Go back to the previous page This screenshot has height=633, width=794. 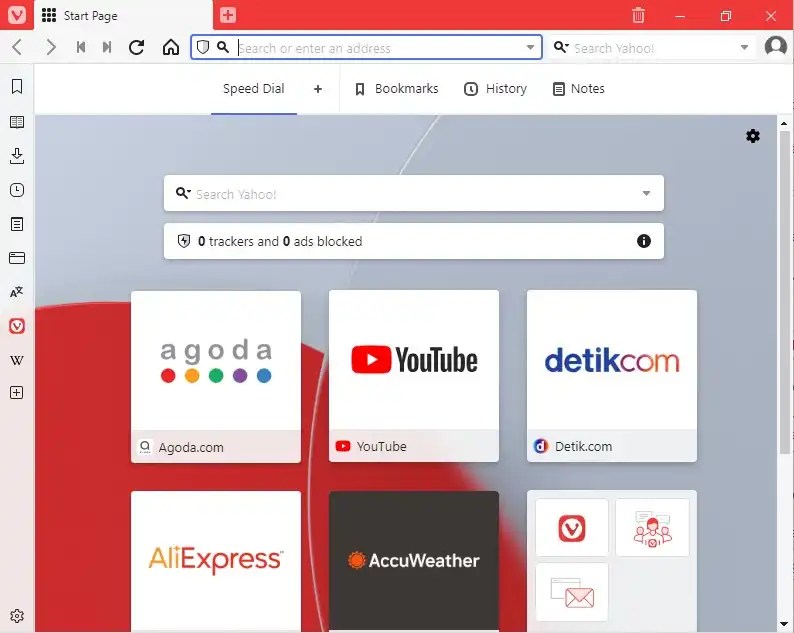17,48
